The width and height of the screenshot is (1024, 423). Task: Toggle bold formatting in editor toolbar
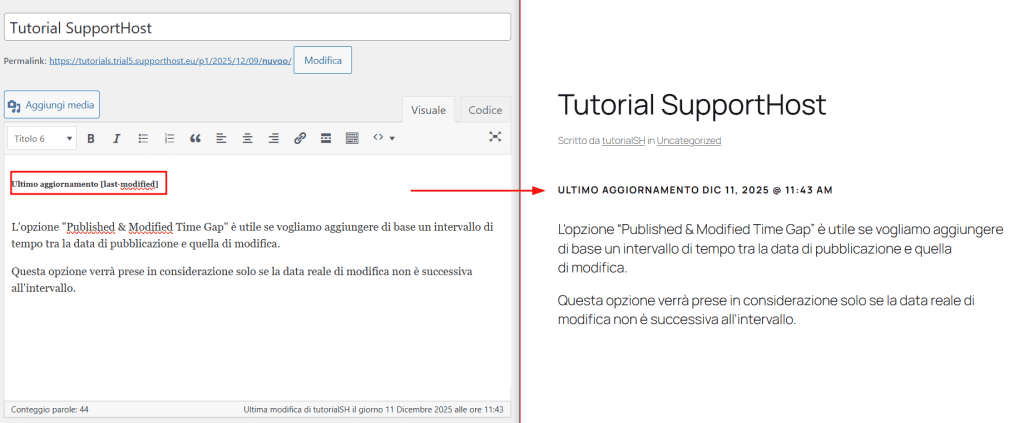click(x=91, y=138)
